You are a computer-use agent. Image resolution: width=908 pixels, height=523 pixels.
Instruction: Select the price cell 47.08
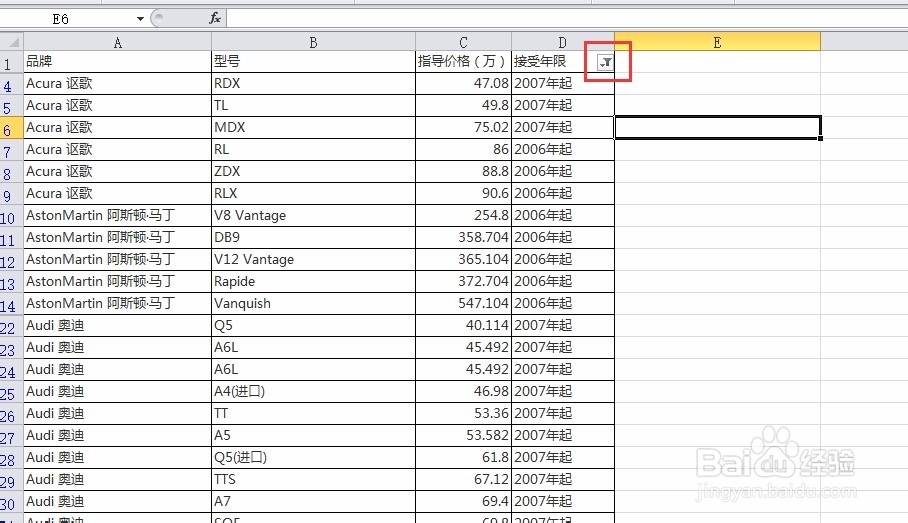point(463,83)
